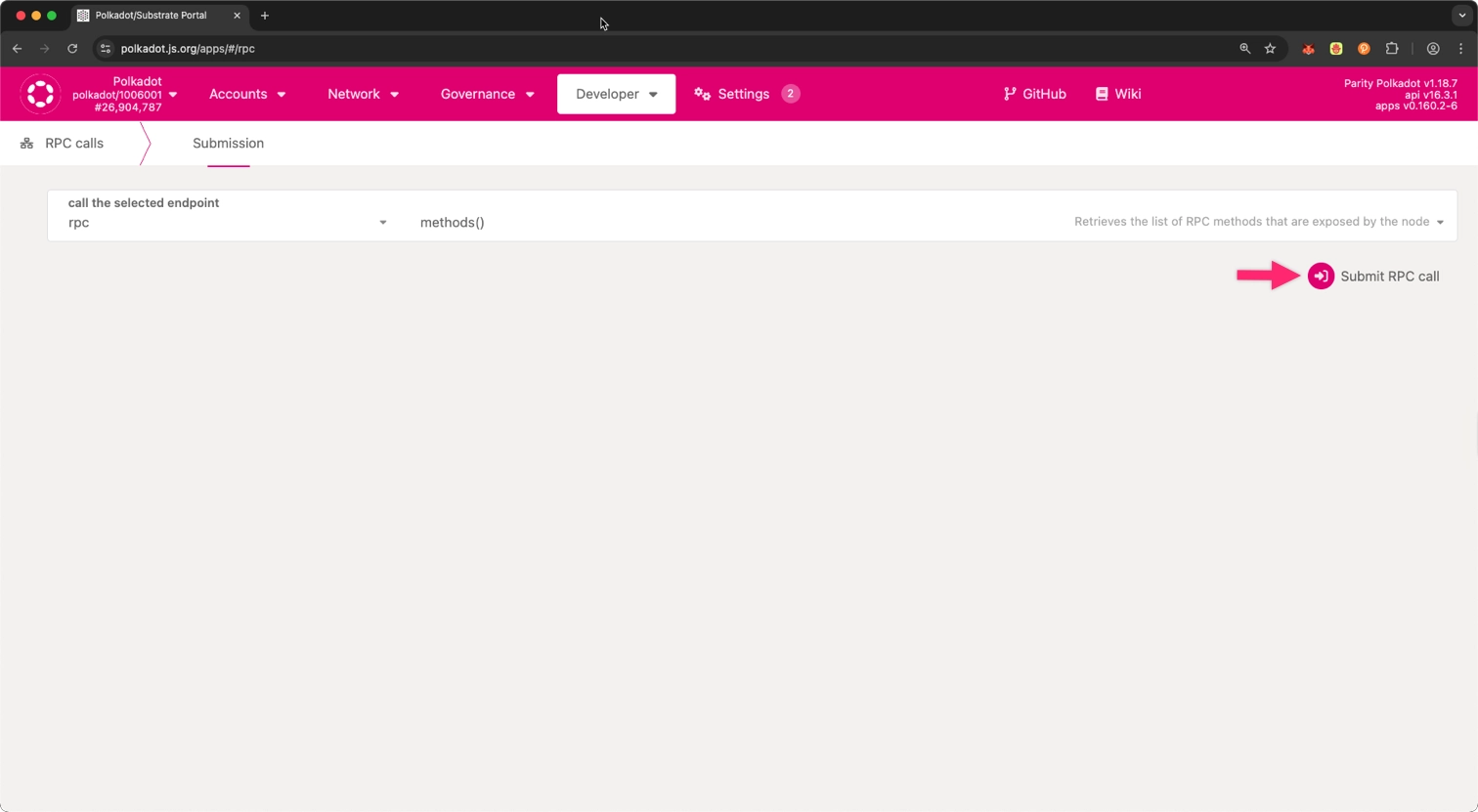Image resolution: width=1478 pixels, height=812 pixels.
Task: Go back in browser history
Action: (x=18, y=49)
